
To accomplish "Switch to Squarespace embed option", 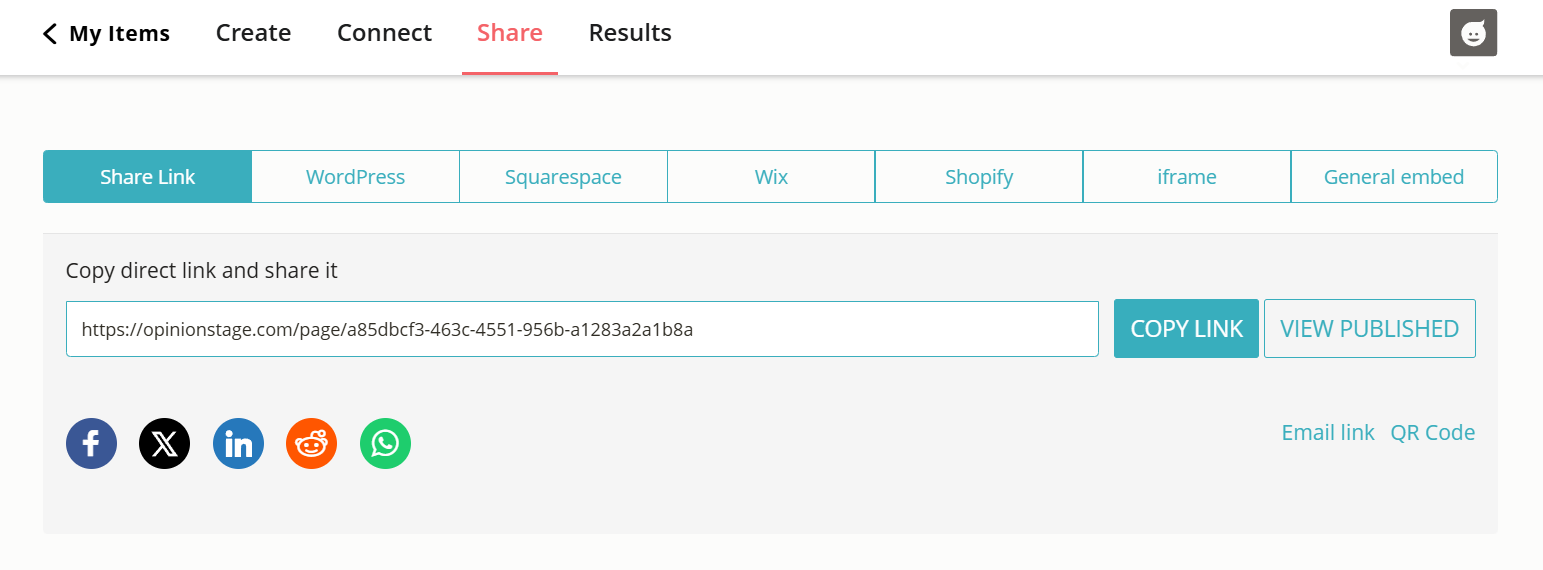I will [563, 177].
